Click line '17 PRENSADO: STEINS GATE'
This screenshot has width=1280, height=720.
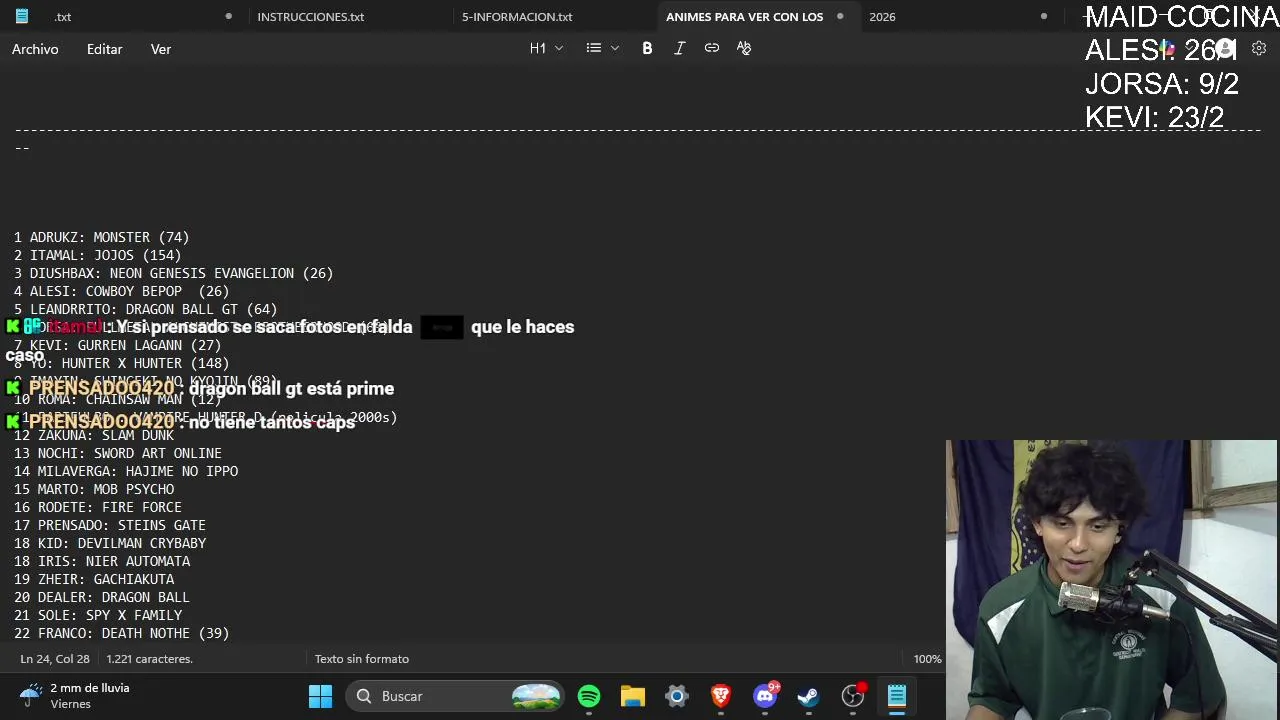pos(109,525)
